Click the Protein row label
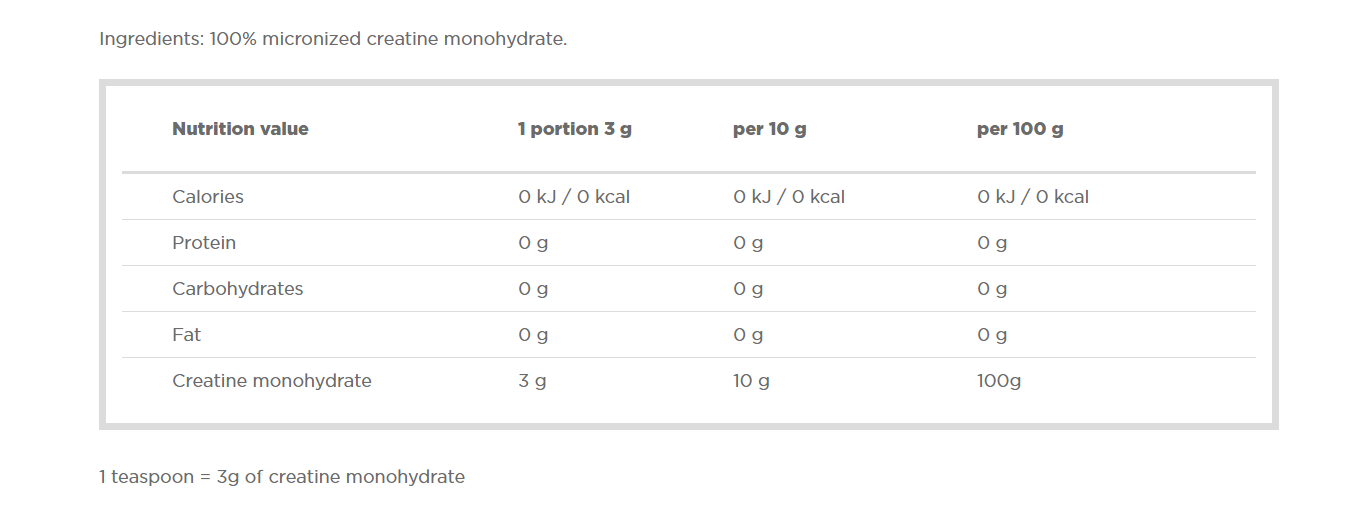 204,243
